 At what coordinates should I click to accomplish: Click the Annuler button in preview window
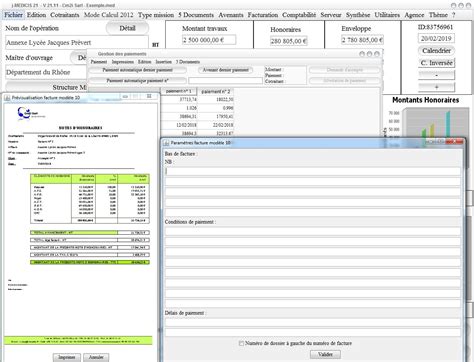point(96,357)
